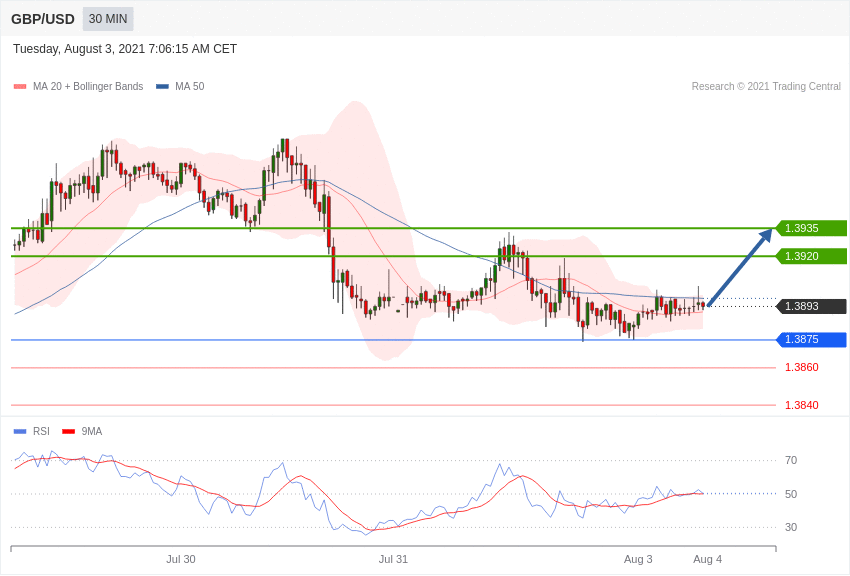Select the 1.3893 current price tag
The height and width of the screenshot is (576, 850).
[811, 306]
